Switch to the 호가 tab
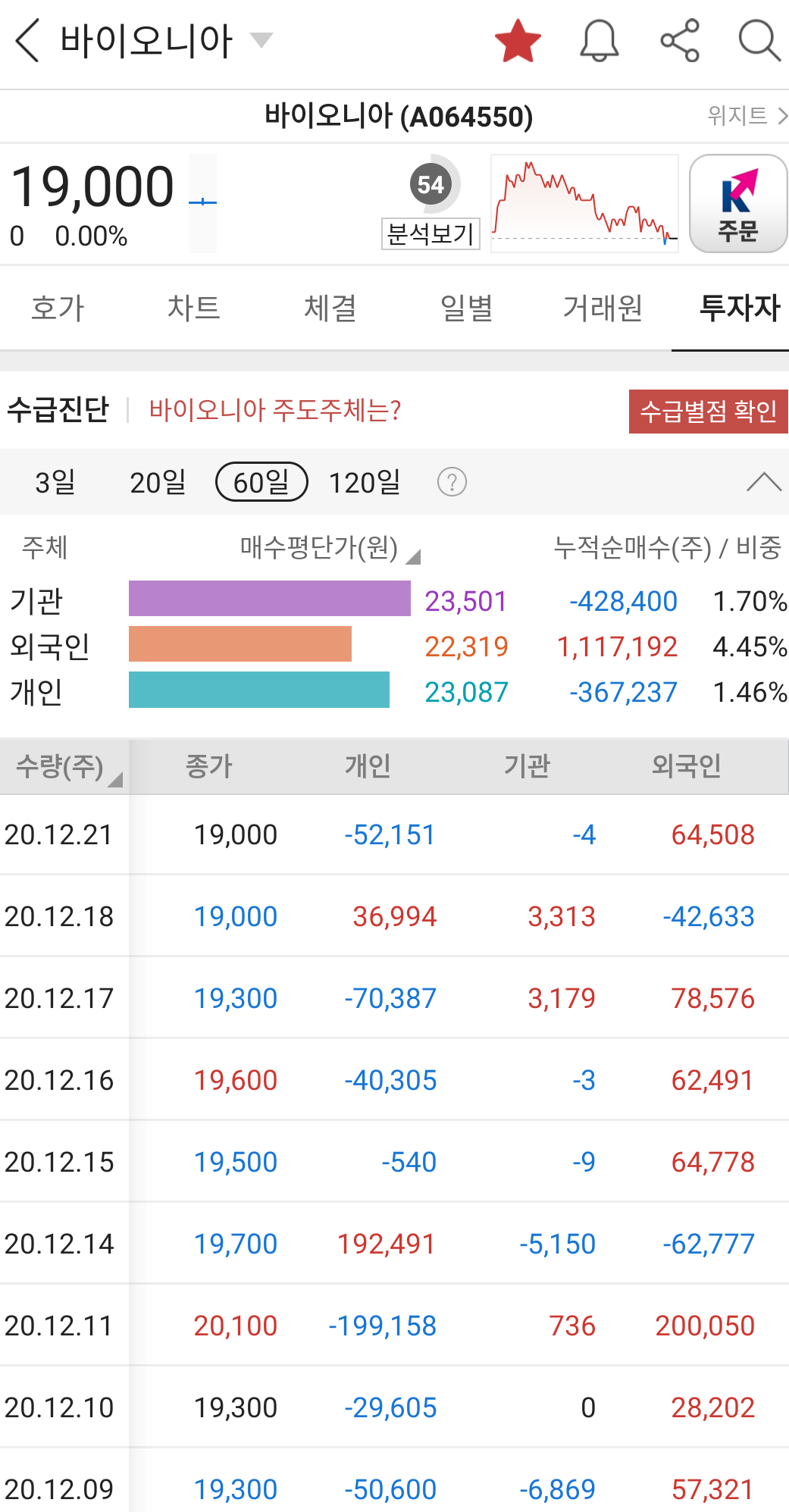 click(58, 308)
